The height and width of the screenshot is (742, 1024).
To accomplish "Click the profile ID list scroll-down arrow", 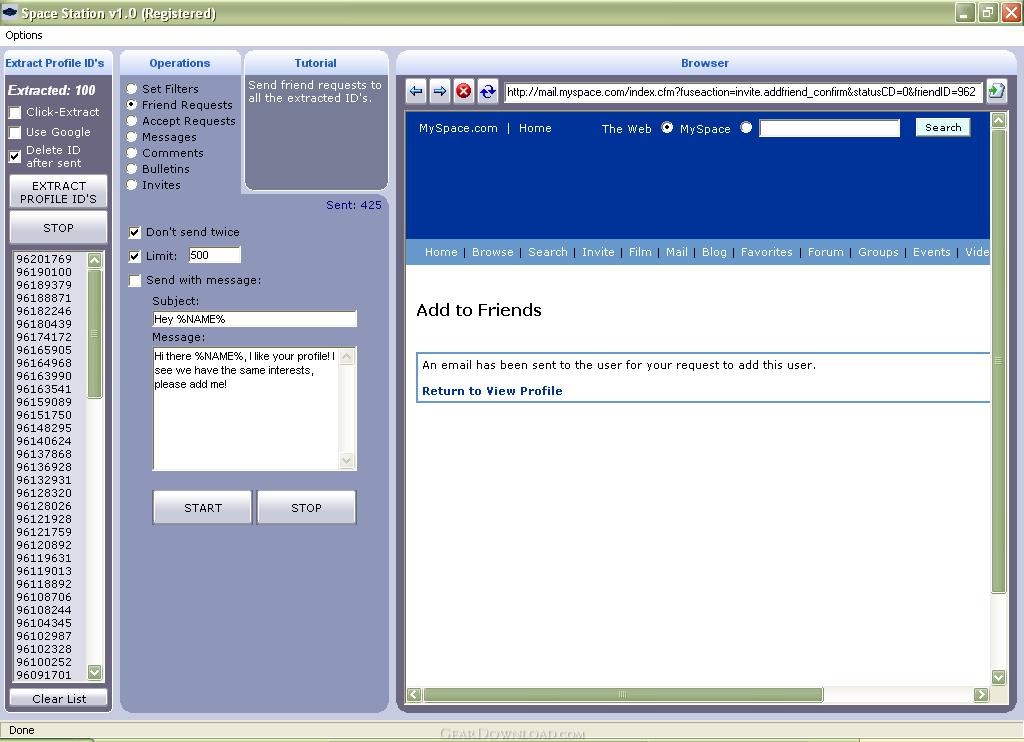I will click(x=95, y=672).
